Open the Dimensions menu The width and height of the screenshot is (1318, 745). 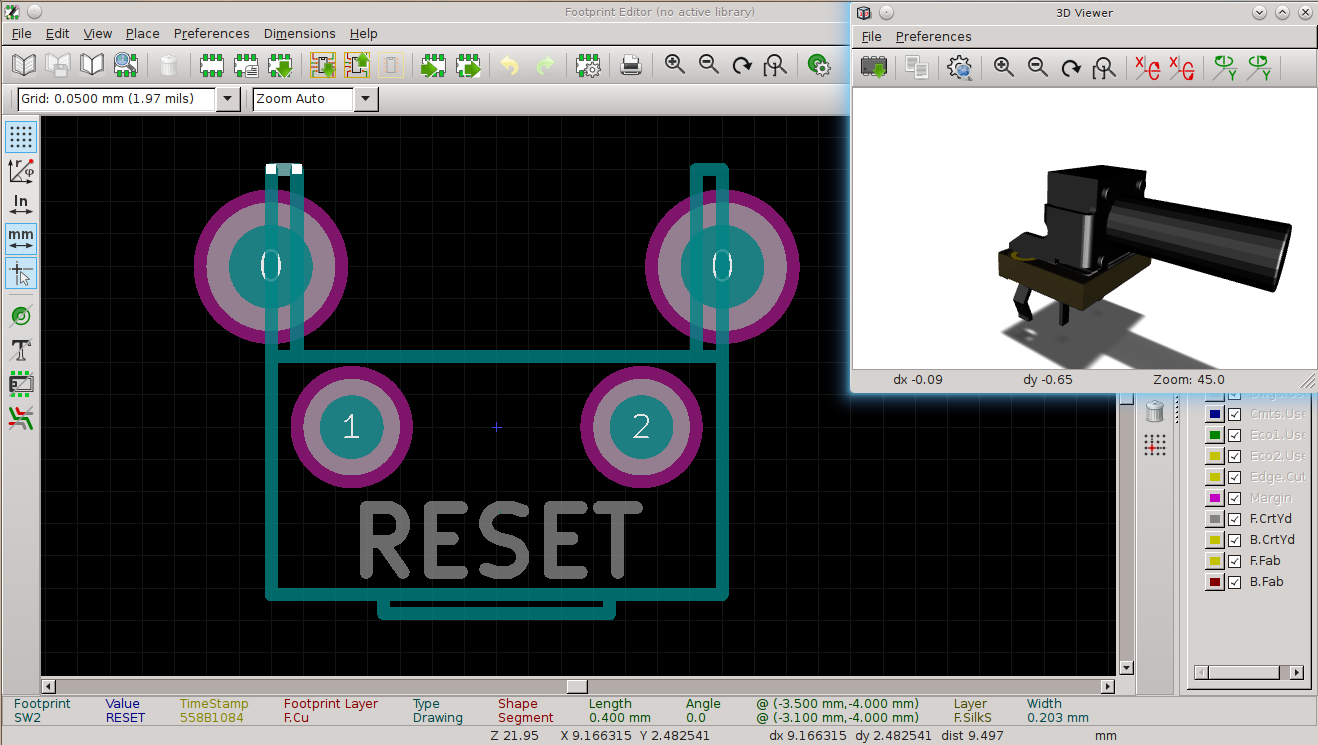tap(299, 33)
